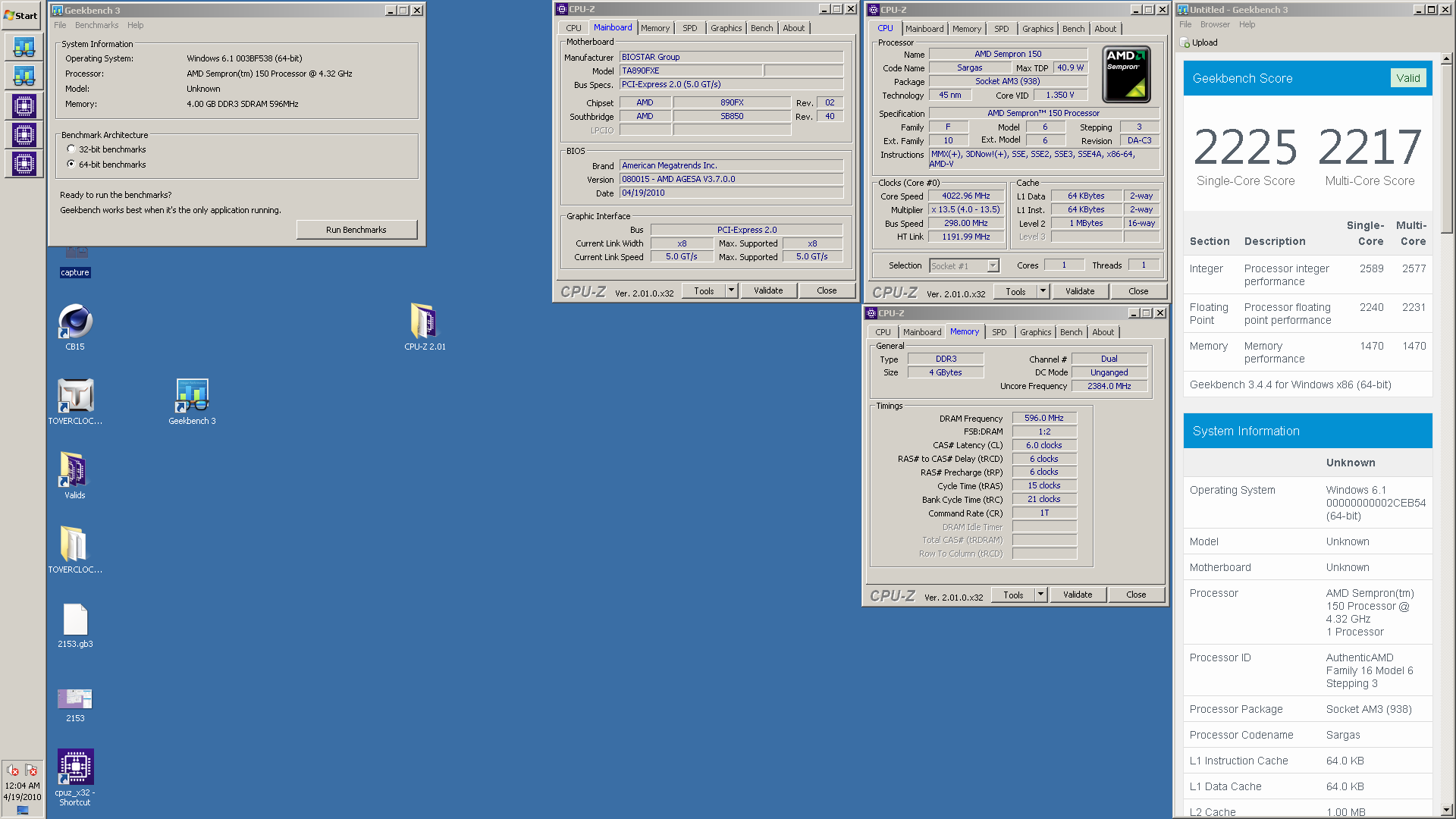Switch to Graphics tab in Mainboard CPU-Z window
The height and width of the screenshot is (819, 1456).
(726, 28)
